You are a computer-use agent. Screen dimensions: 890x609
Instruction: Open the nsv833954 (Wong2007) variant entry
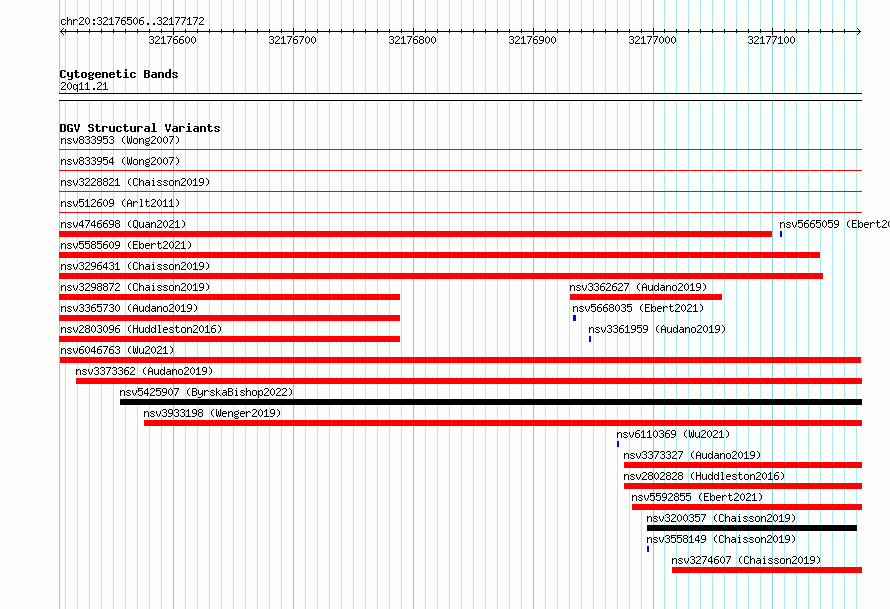pos(120,161)
